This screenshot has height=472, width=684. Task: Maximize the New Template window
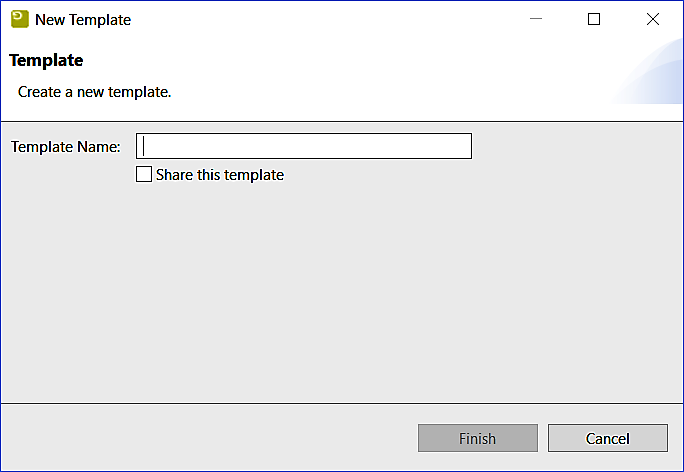point(594,19)
